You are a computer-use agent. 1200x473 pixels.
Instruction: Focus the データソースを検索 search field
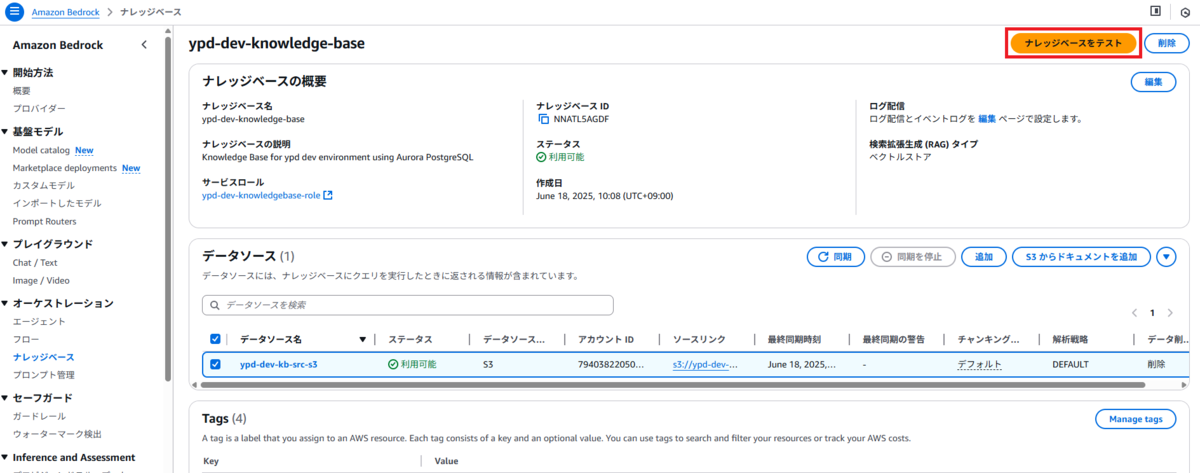pos(408,305)
